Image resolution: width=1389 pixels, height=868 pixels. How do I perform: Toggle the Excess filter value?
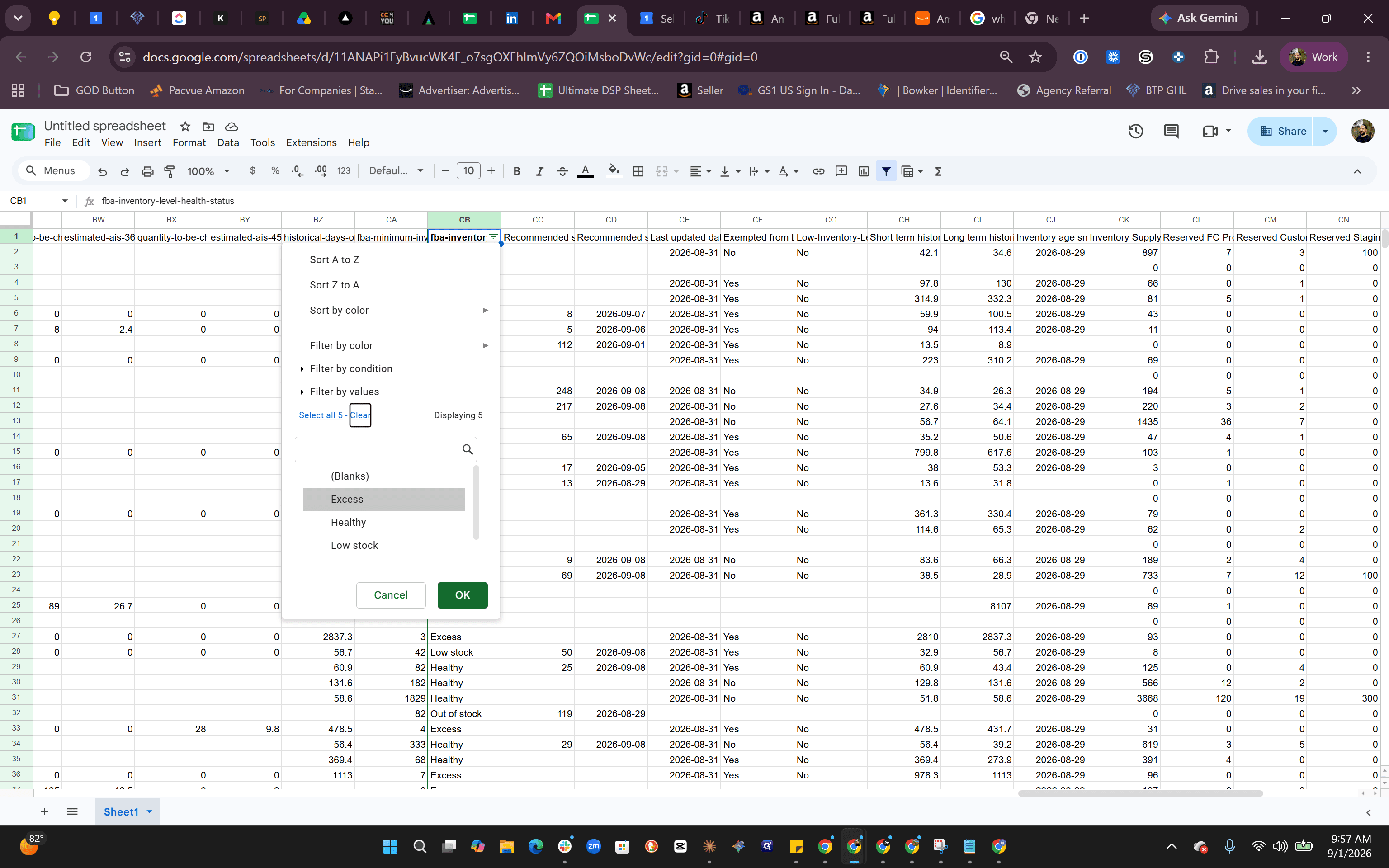384,499
